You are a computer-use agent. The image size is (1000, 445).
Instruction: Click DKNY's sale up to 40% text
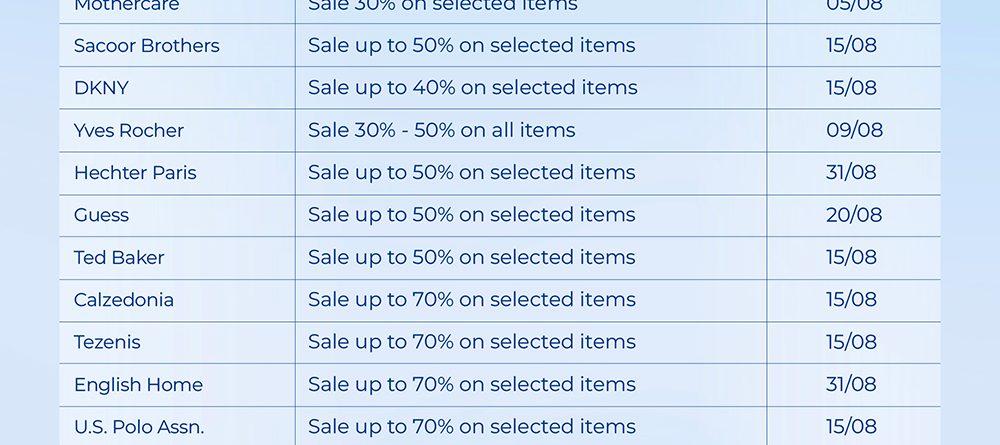(x=472, y=88)
